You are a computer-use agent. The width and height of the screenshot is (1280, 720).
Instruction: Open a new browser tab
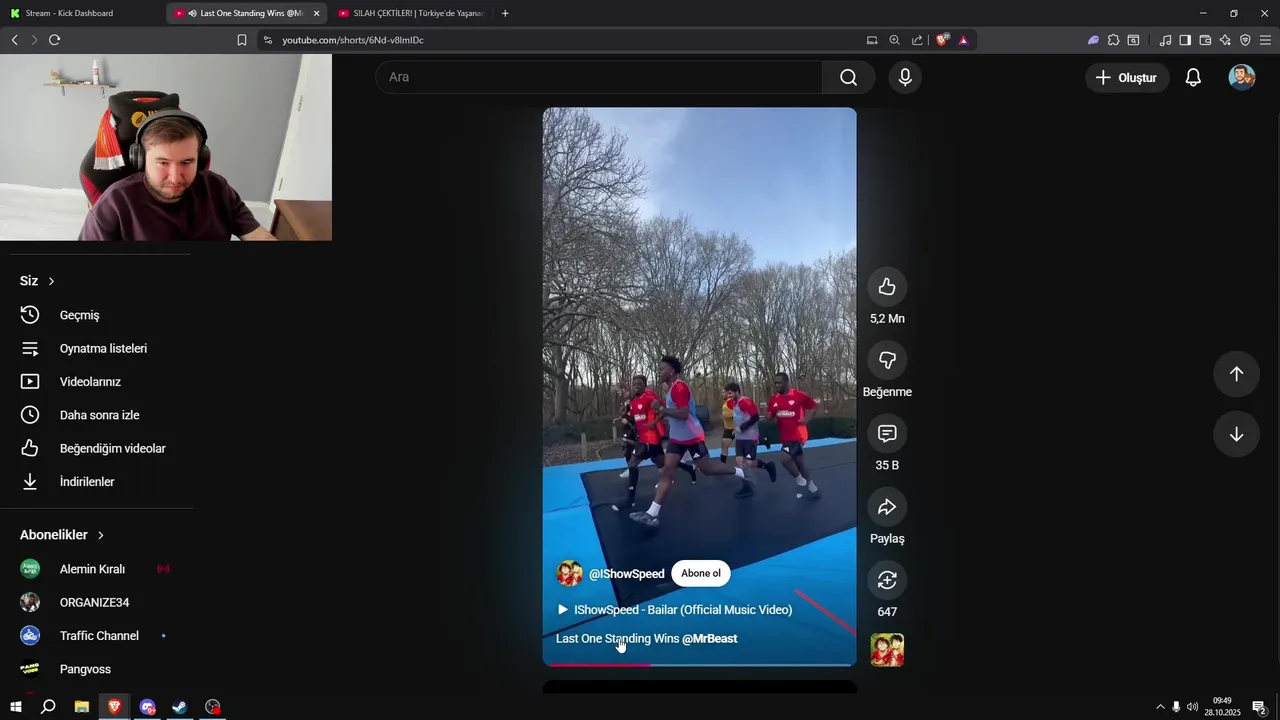coord(505,13)
